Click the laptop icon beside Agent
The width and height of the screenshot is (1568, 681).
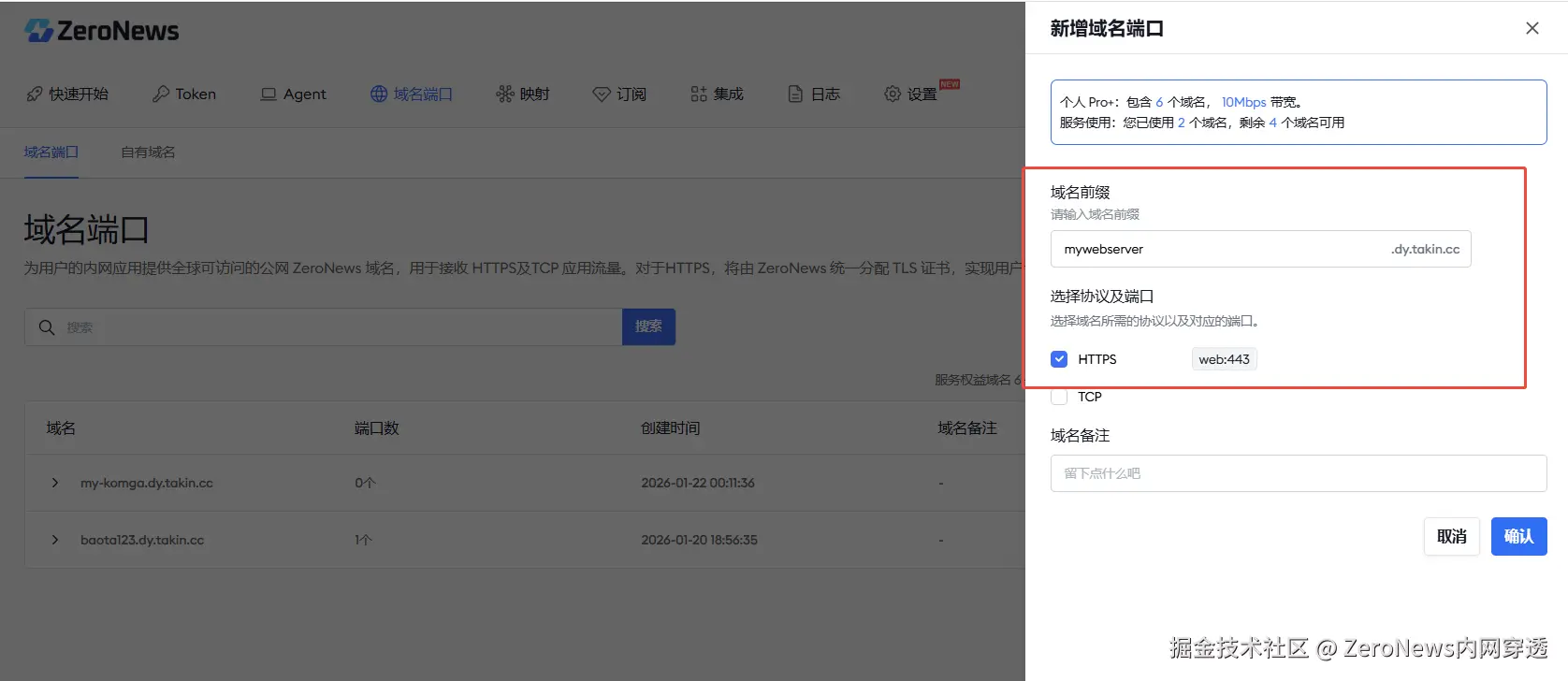(269, 94)
